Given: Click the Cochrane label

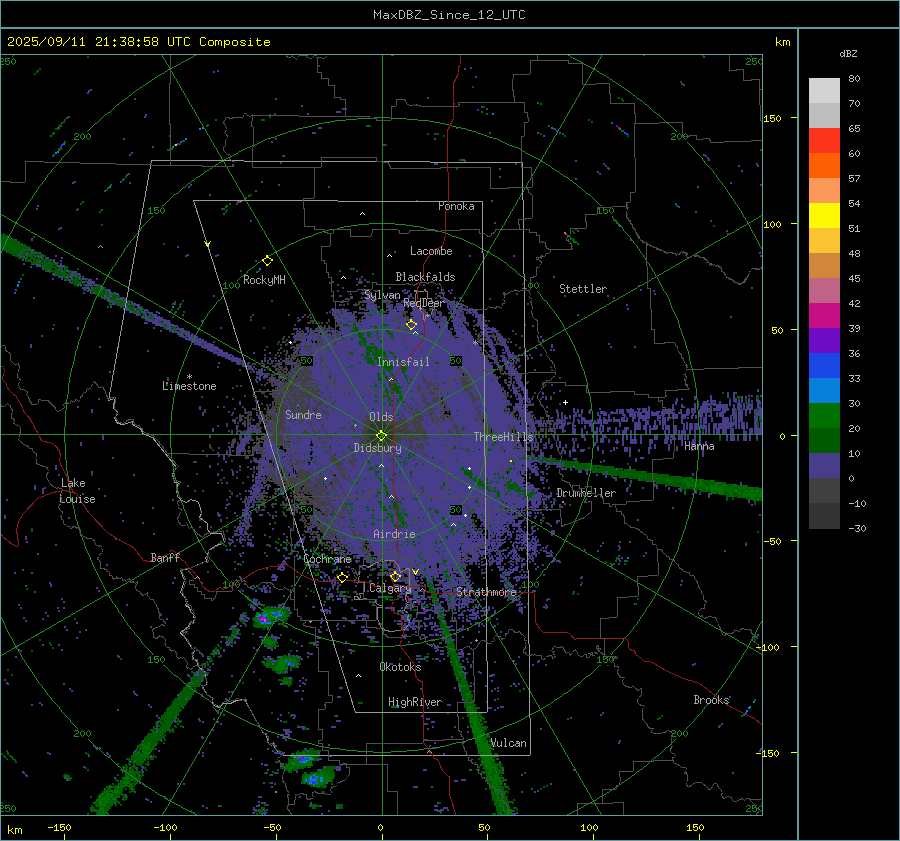Looking at the screenshot, I should click(327, 559).
